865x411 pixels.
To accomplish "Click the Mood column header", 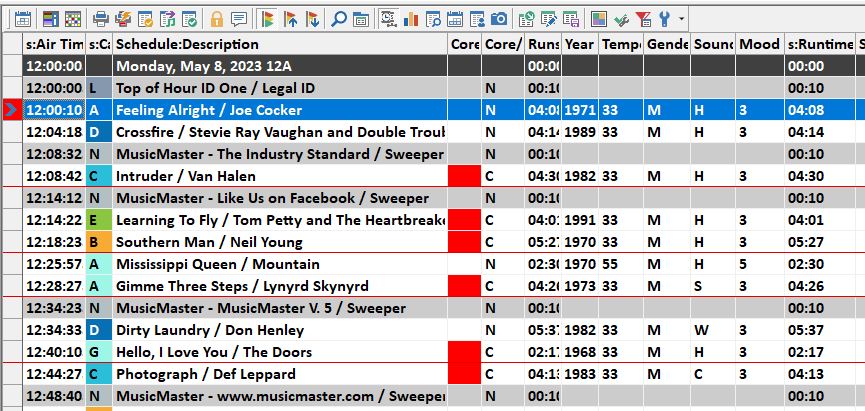I will click(759, 44).
